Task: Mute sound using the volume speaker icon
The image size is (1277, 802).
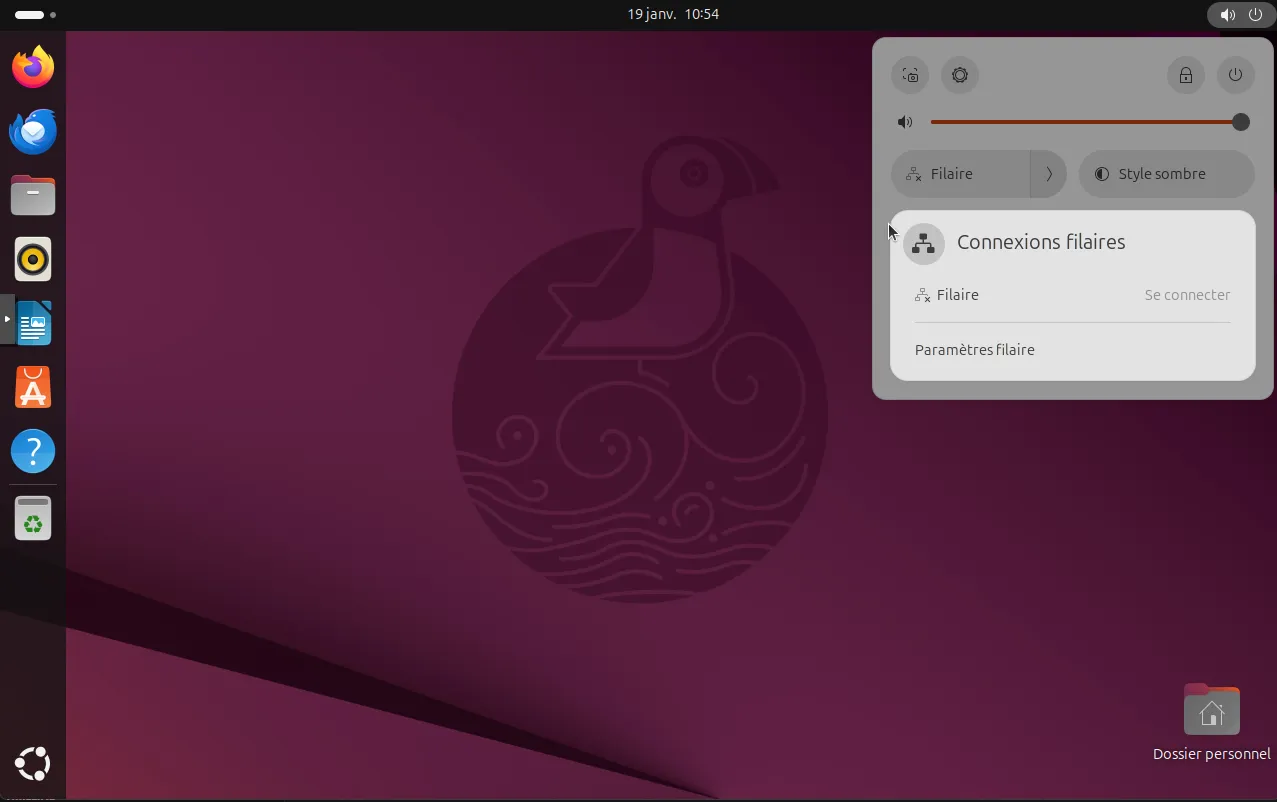Action: pyautogui.click(x=905, y=122)
